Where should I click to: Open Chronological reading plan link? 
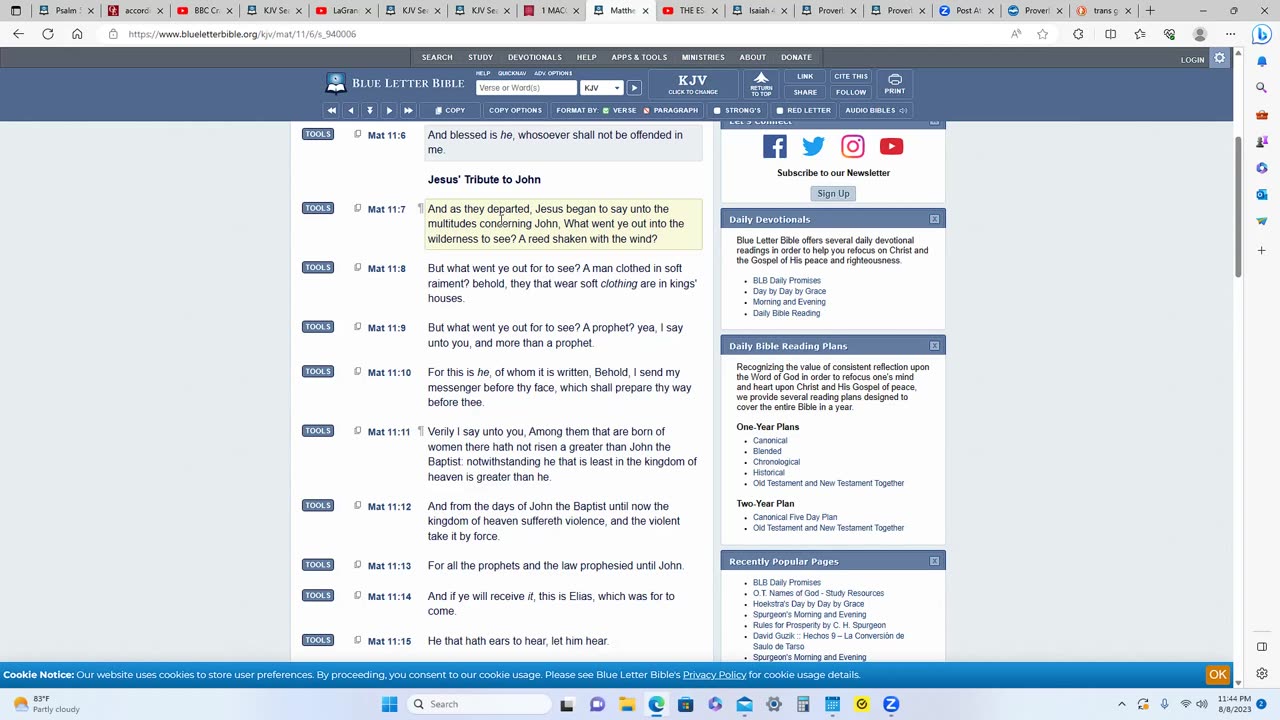(776, 462)
